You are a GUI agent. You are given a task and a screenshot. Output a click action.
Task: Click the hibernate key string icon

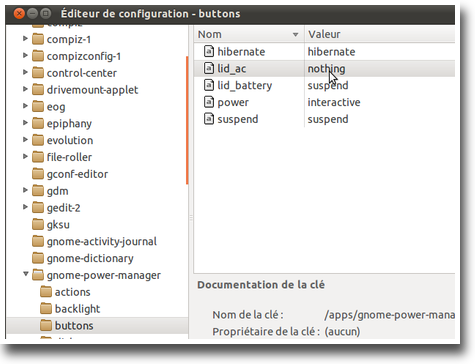pyautogui.click(x=209, y=51)
